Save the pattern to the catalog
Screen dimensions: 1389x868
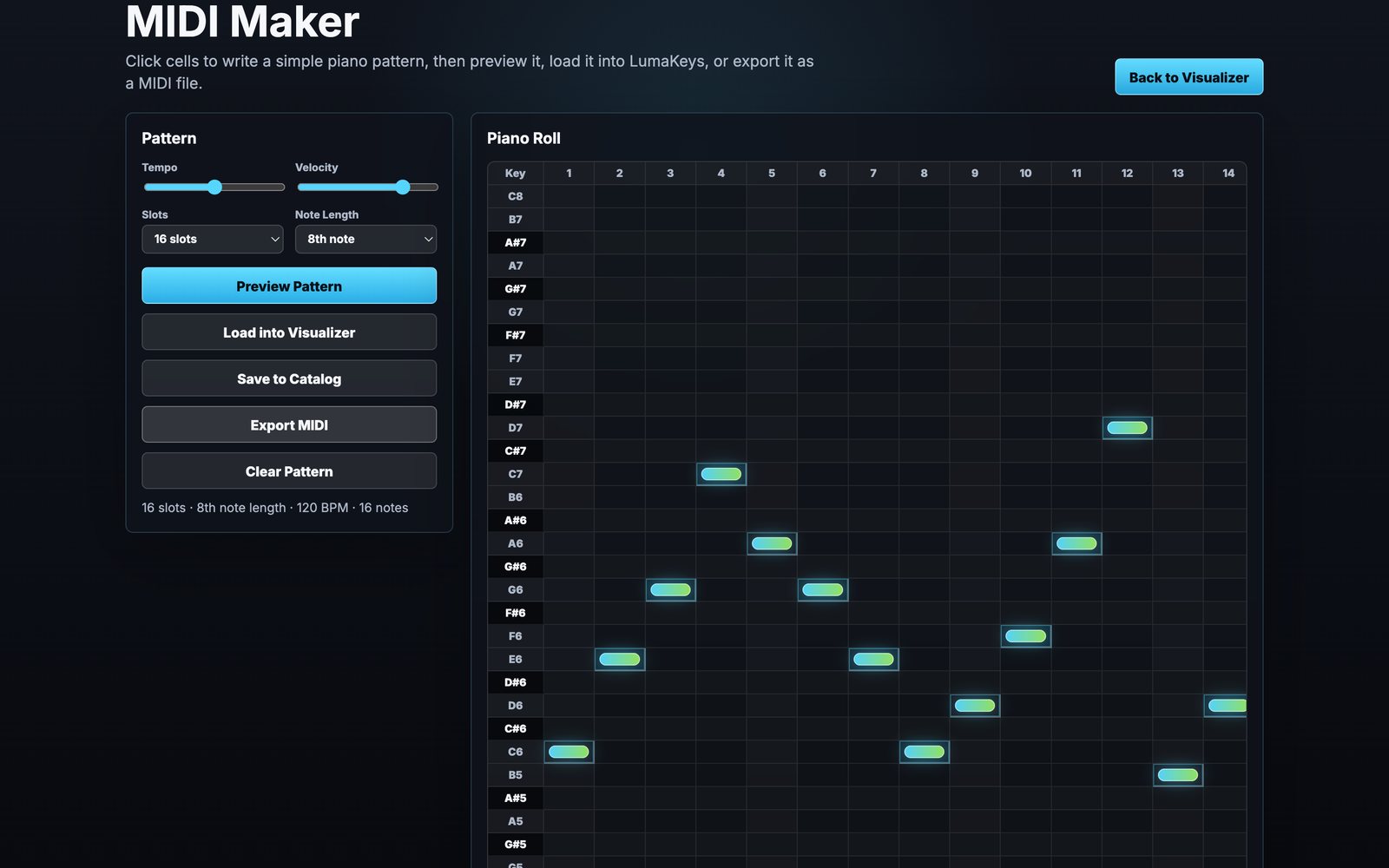(289, 378)
